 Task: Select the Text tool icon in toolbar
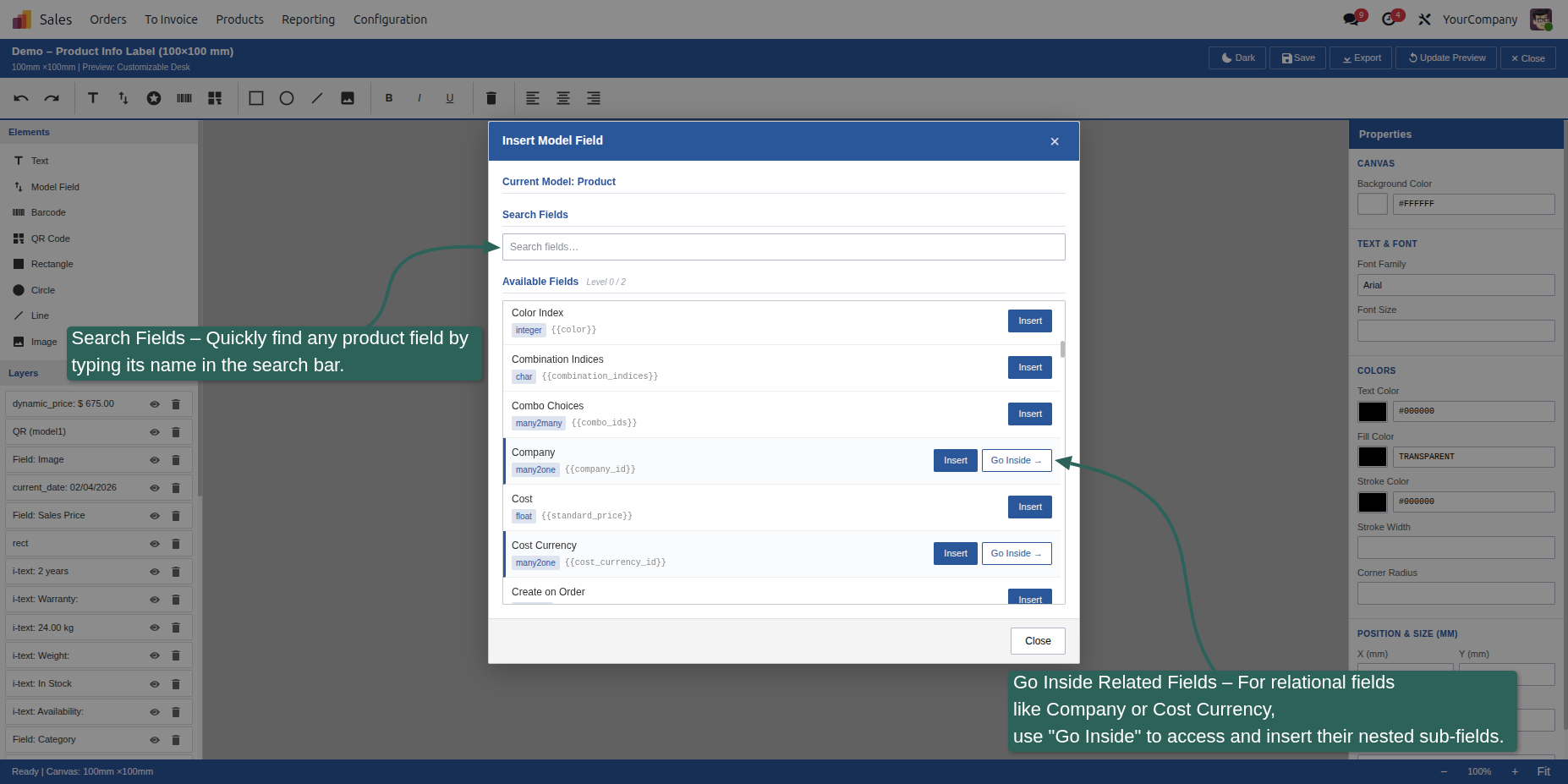pos(93,98)
